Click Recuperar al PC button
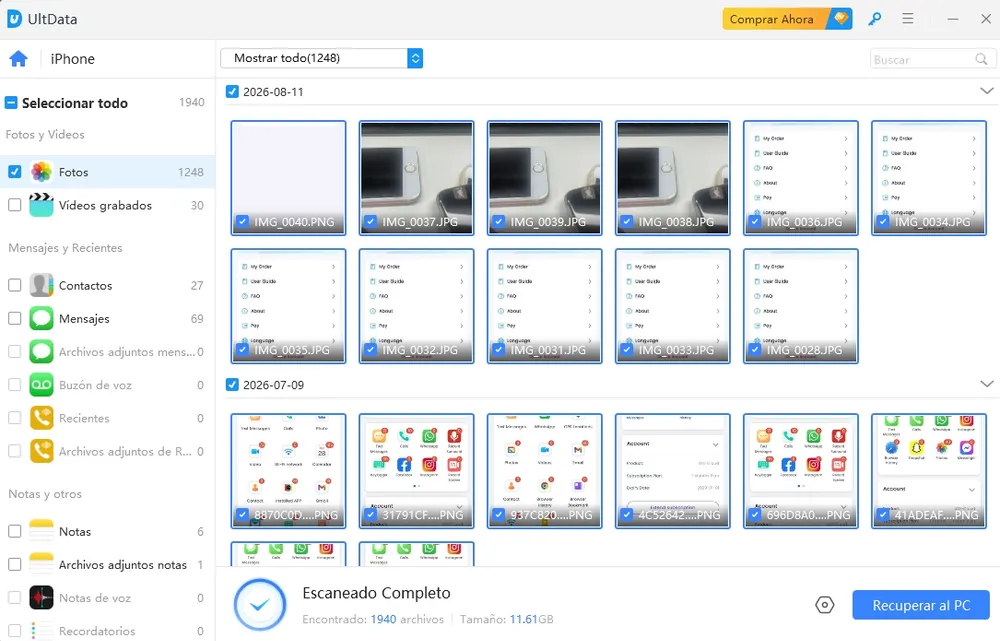The height and width of the screenshot is (641, 1000). coord(921,605)
